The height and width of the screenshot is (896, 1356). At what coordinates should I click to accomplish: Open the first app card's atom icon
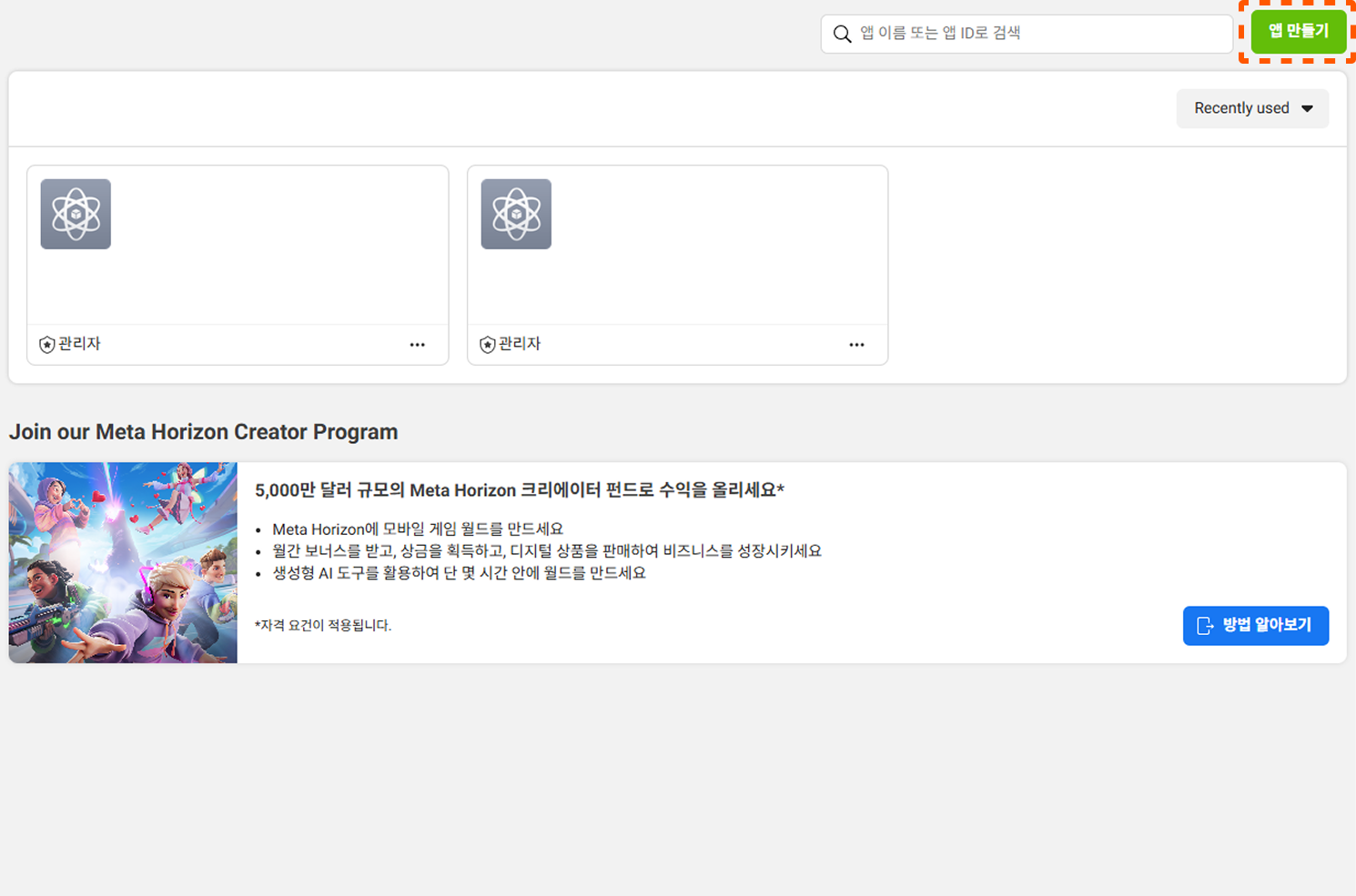click(x=76, y=214)
